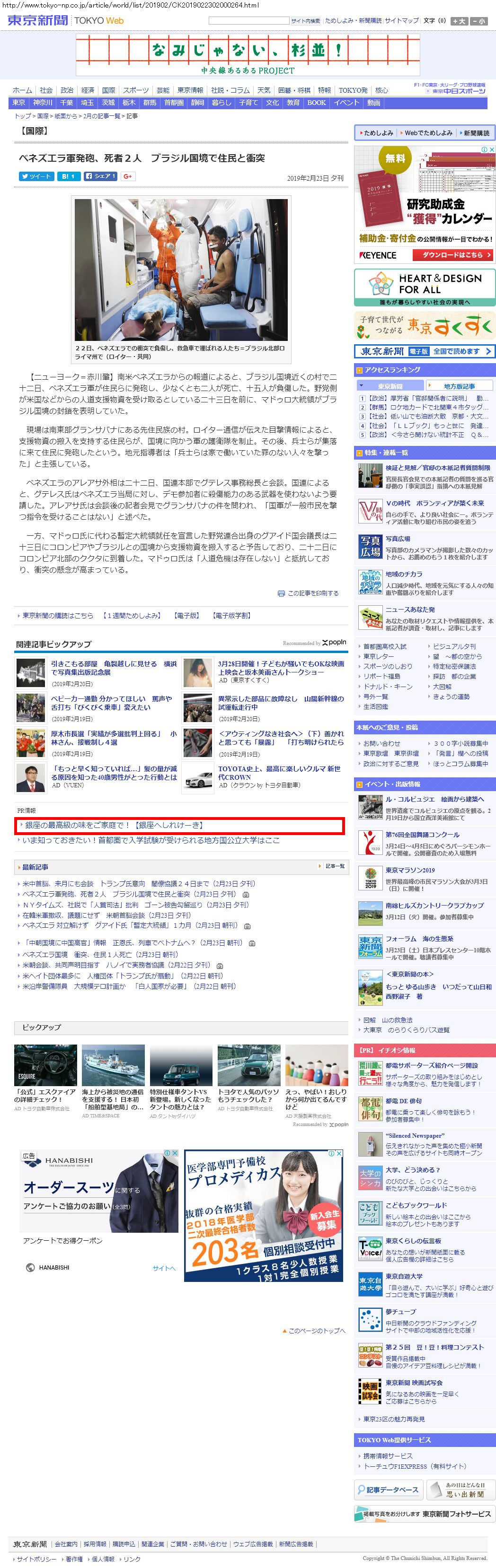Open related article ベビーカー通勤 分かってほしい
This screenshot has width=496, height=1568.
click(x=111, y=703)
